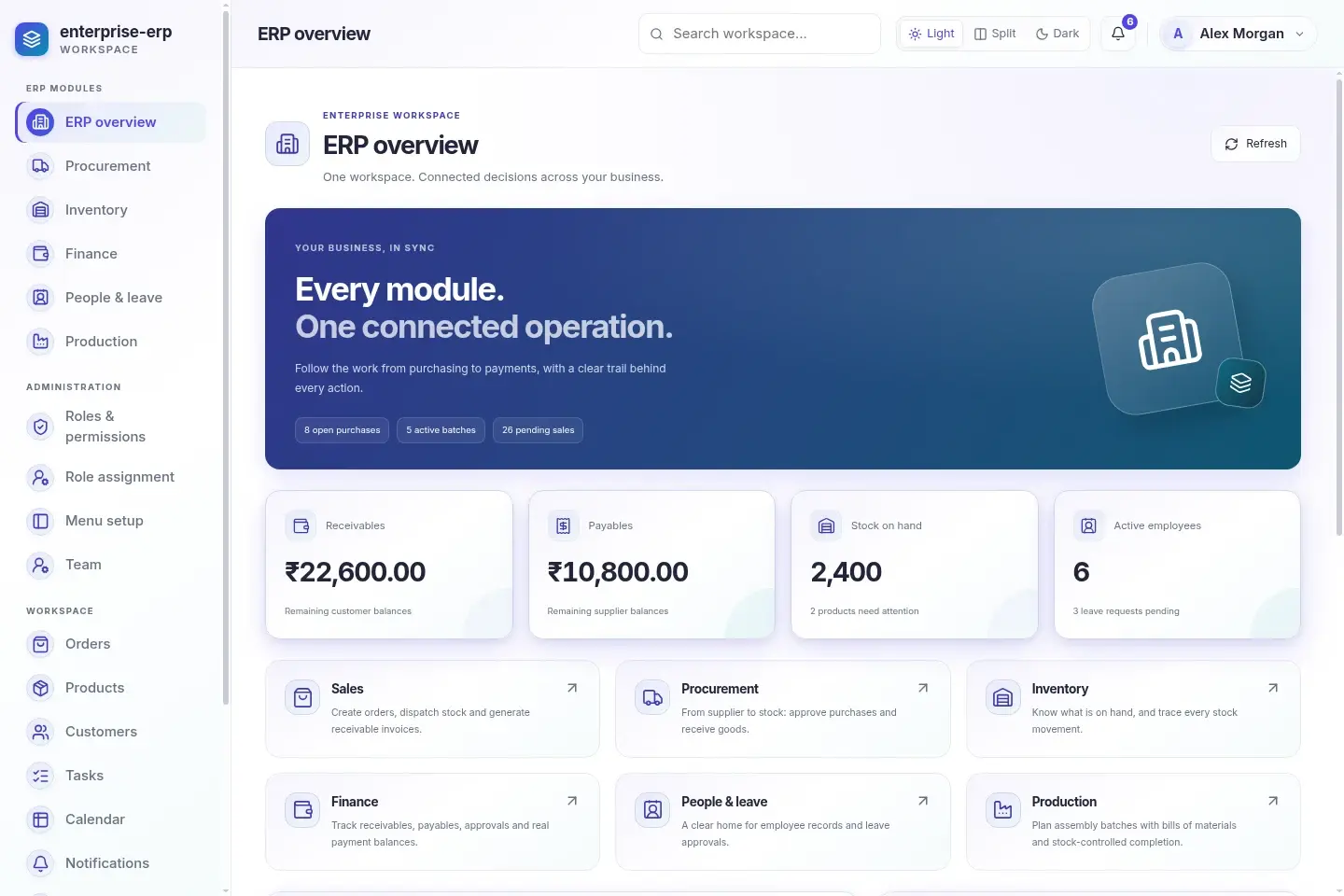The height and width of the screenshot is (896, 1344).
Task: Click the Stock on hand 2,400 card
Action: coord(915,565)
